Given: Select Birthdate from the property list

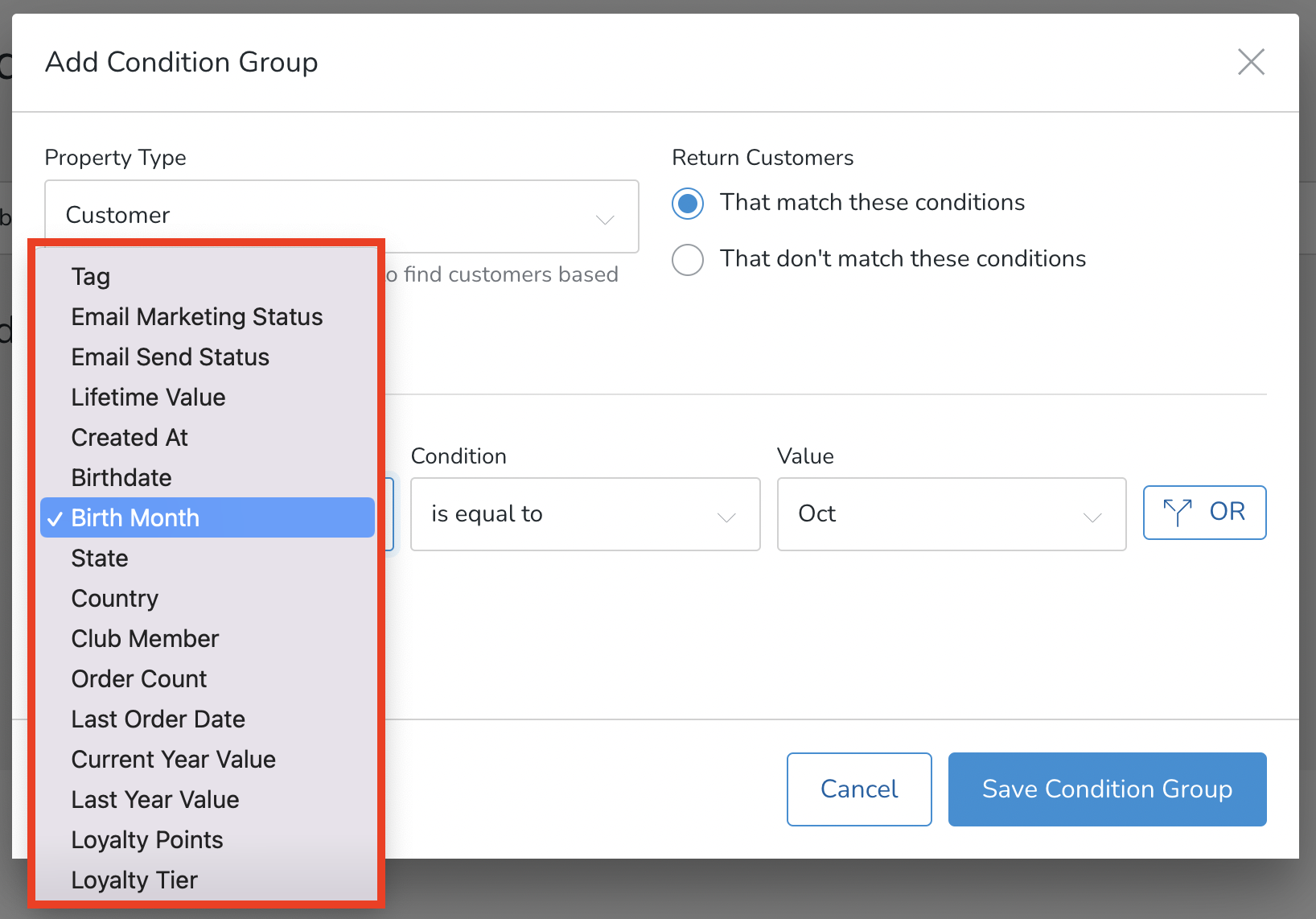Looking at the screenshot, I should click(121, 477).
